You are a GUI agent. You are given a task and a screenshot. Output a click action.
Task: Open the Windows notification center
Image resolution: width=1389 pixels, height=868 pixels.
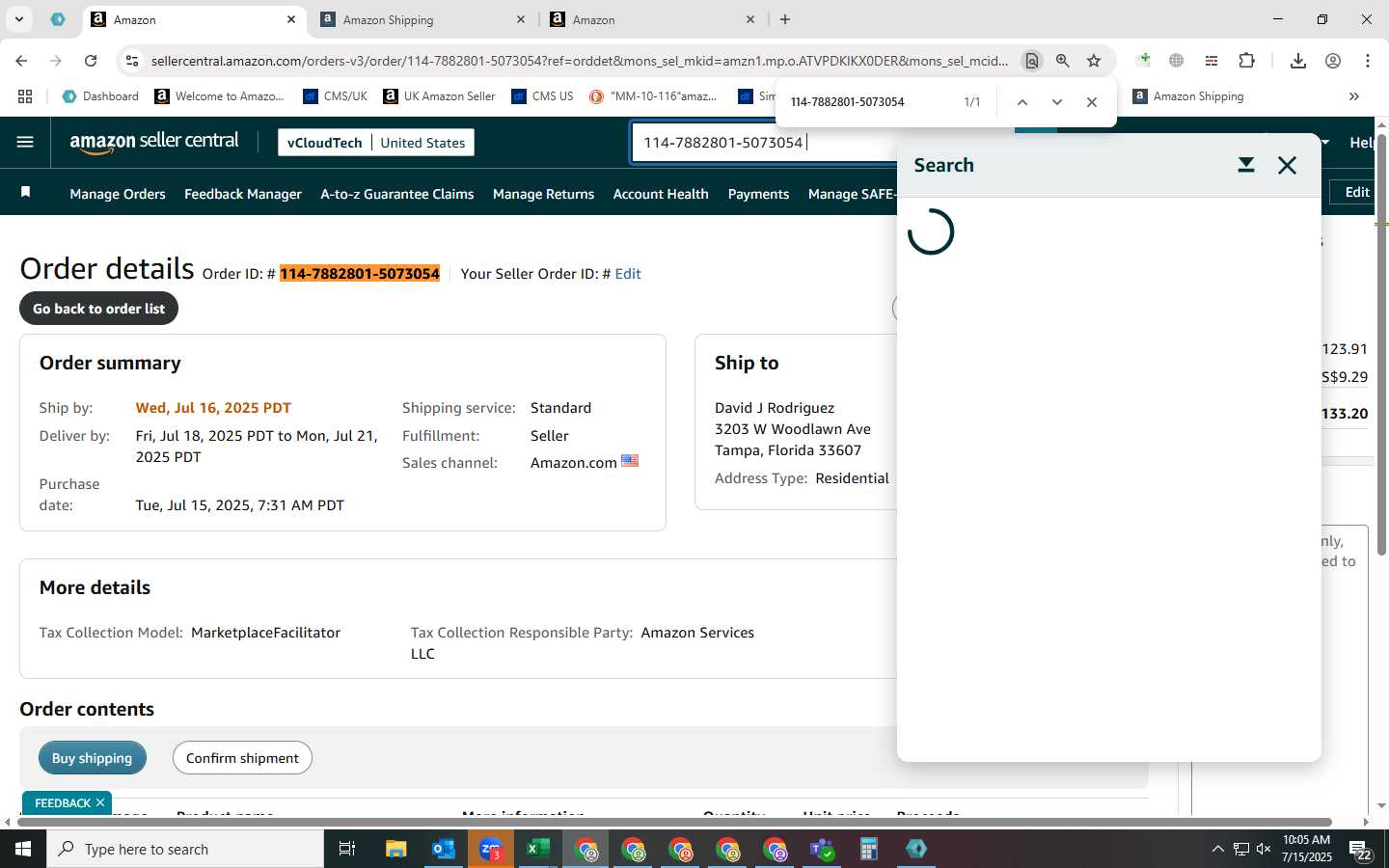tap(1361, 850)
